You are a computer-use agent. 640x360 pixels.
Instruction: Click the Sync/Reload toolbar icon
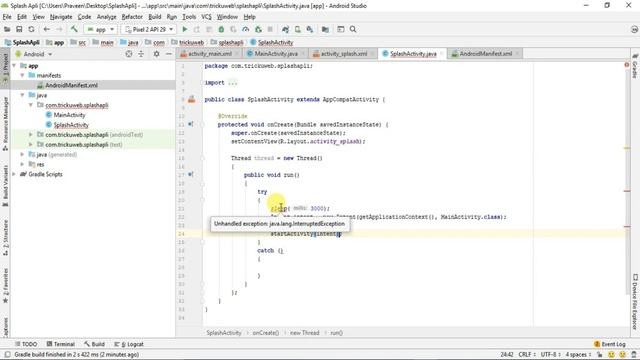pos(31,29)
